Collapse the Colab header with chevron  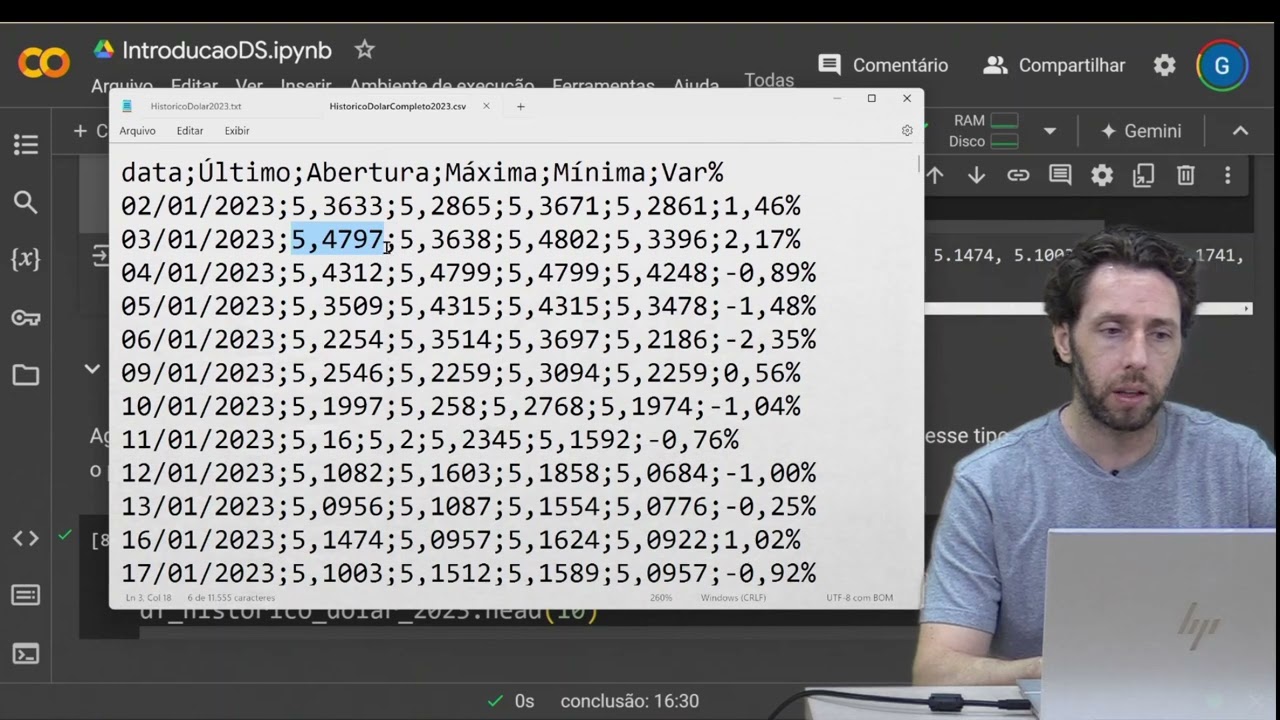click(1240, 131)
